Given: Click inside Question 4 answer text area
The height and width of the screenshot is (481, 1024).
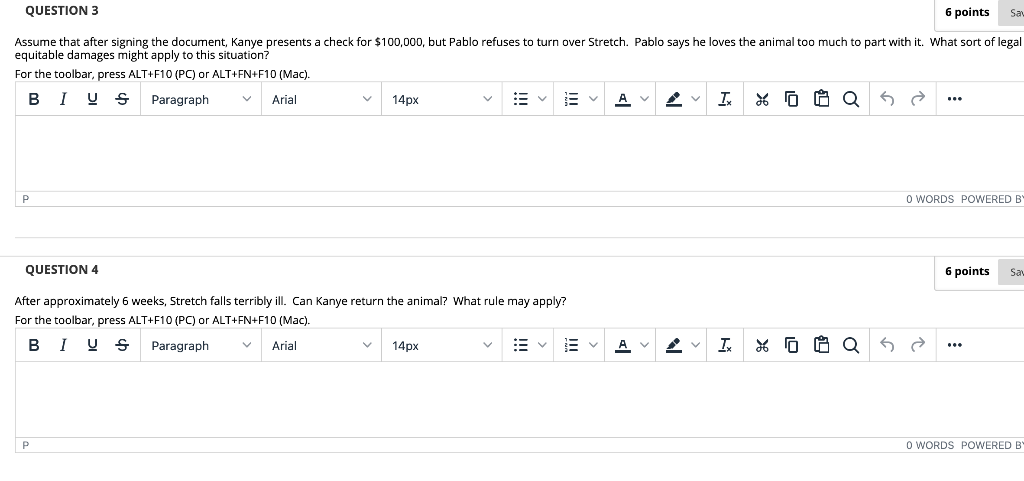Looking at the screenshot, I should click(x=520, y=399).
